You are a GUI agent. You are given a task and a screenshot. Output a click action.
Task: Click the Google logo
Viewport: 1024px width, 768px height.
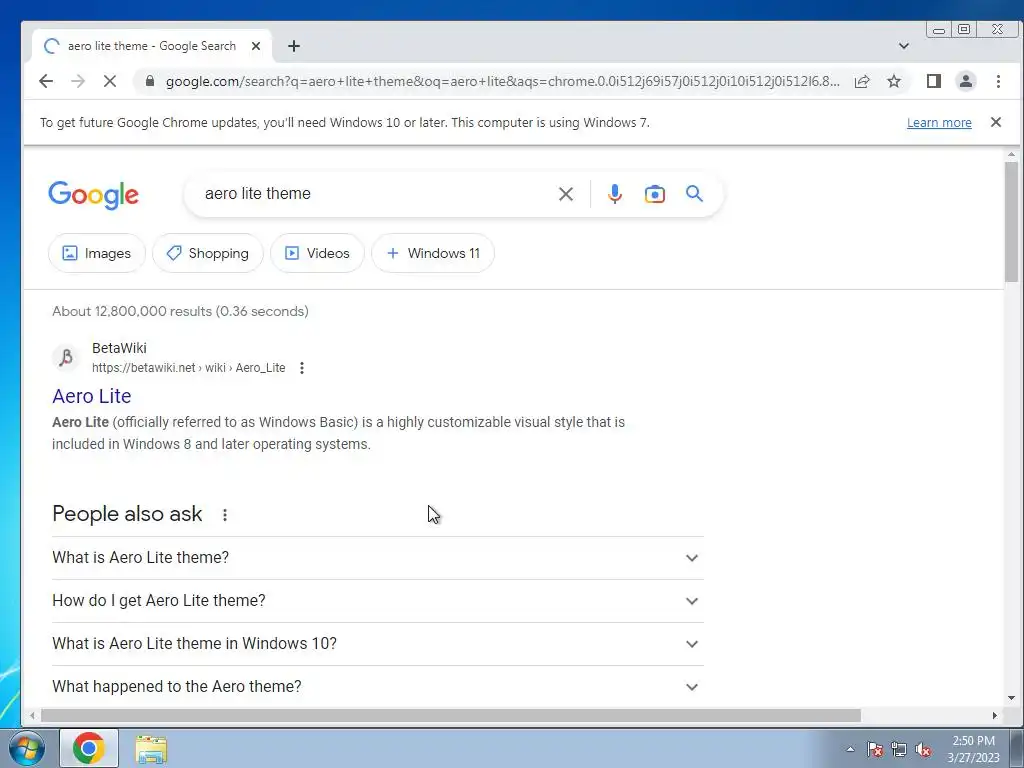click(93, 195)
